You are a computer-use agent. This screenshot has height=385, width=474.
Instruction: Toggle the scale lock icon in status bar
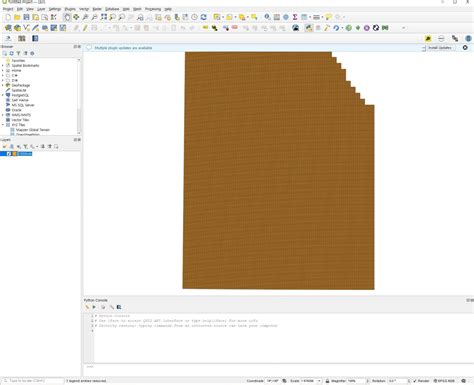[327, 381]
